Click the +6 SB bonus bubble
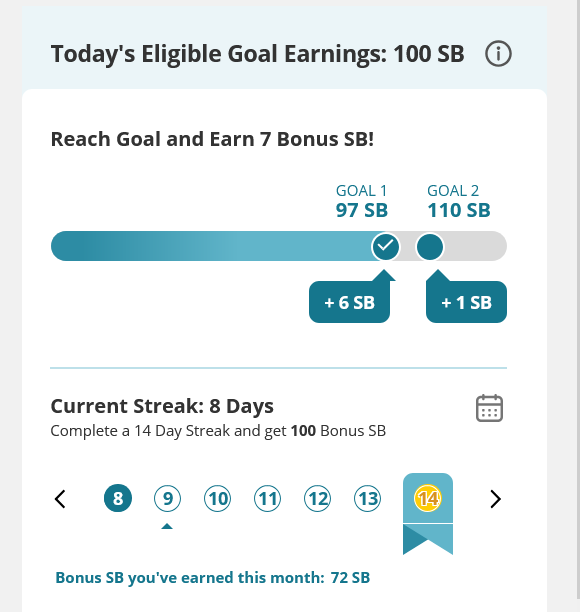This screenshot has width=580, height=612. click(x=350, y=302)
